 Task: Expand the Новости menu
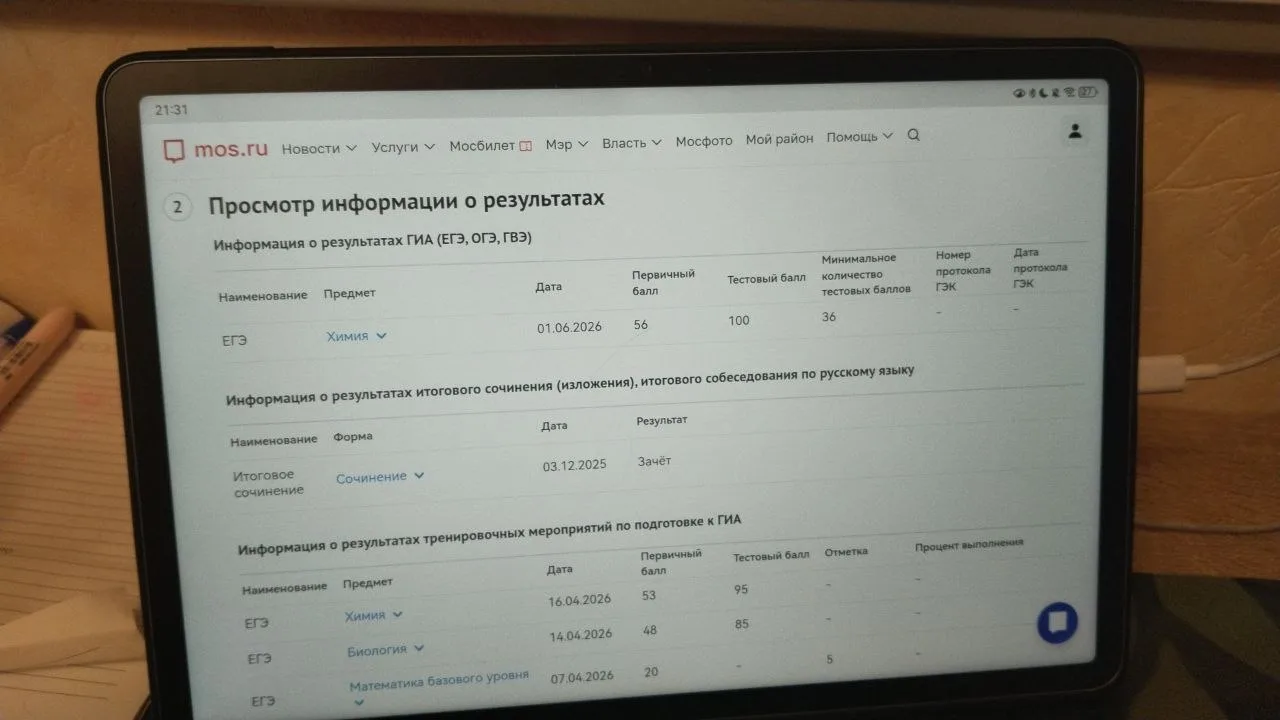tap(319, 148)
